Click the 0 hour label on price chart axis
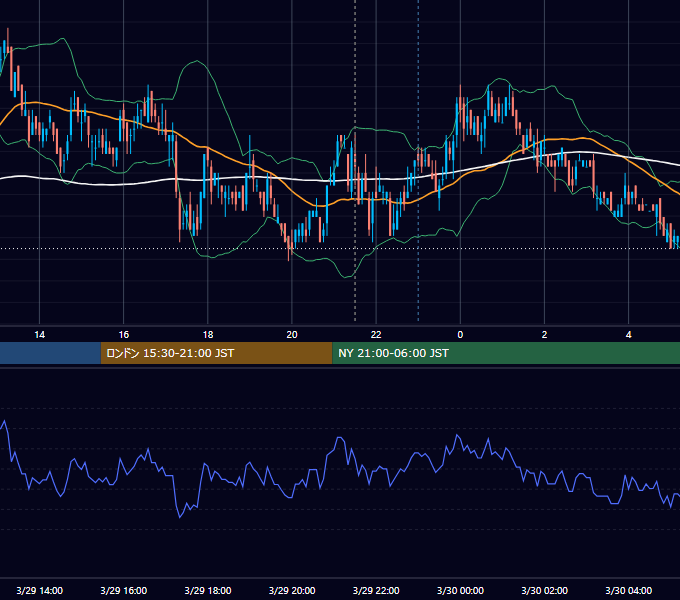This screenshot has width=680, height=600. tap(460, 335)
